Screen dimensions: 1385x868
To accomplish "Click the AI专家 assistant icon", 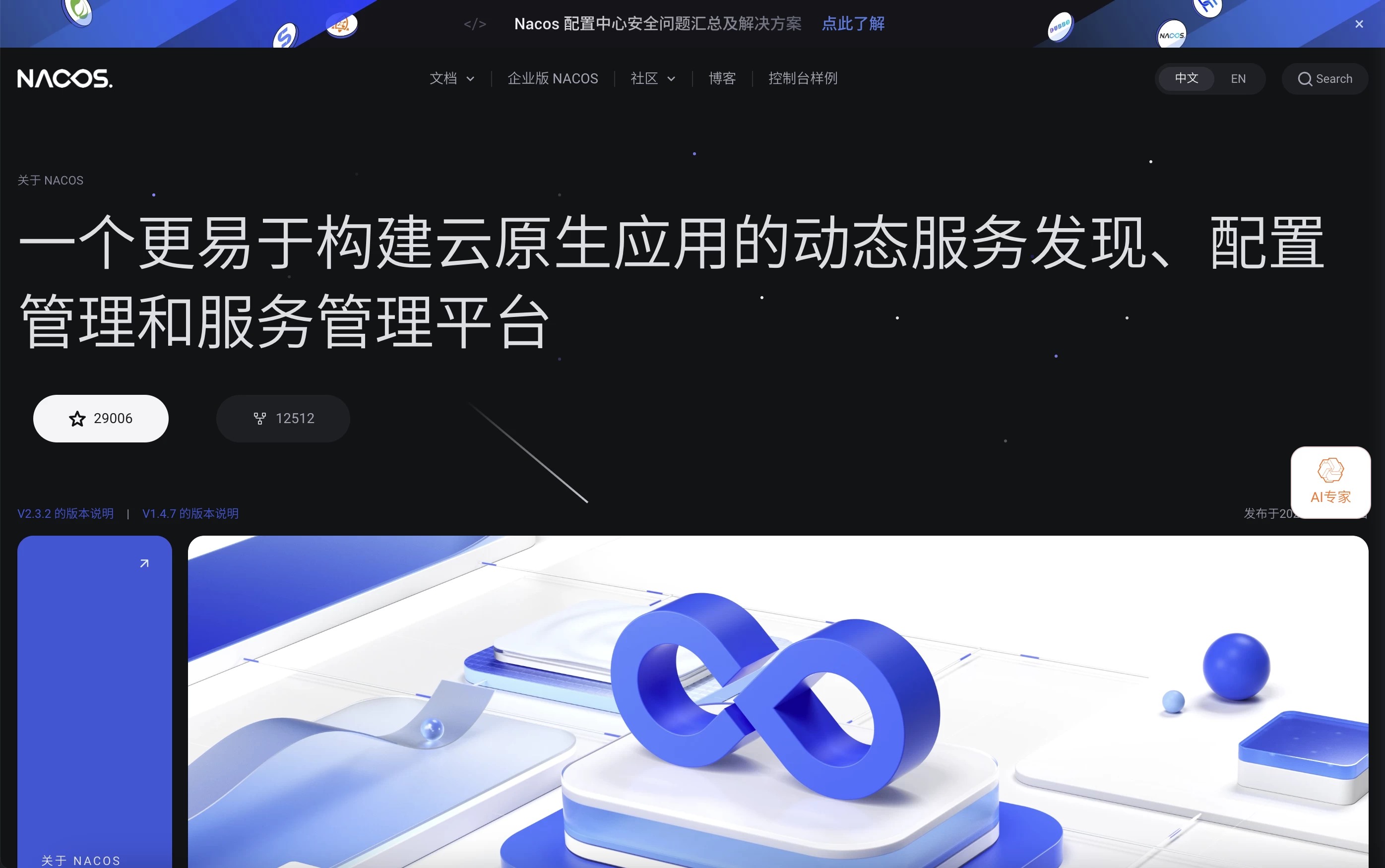I will [1328, 482].
